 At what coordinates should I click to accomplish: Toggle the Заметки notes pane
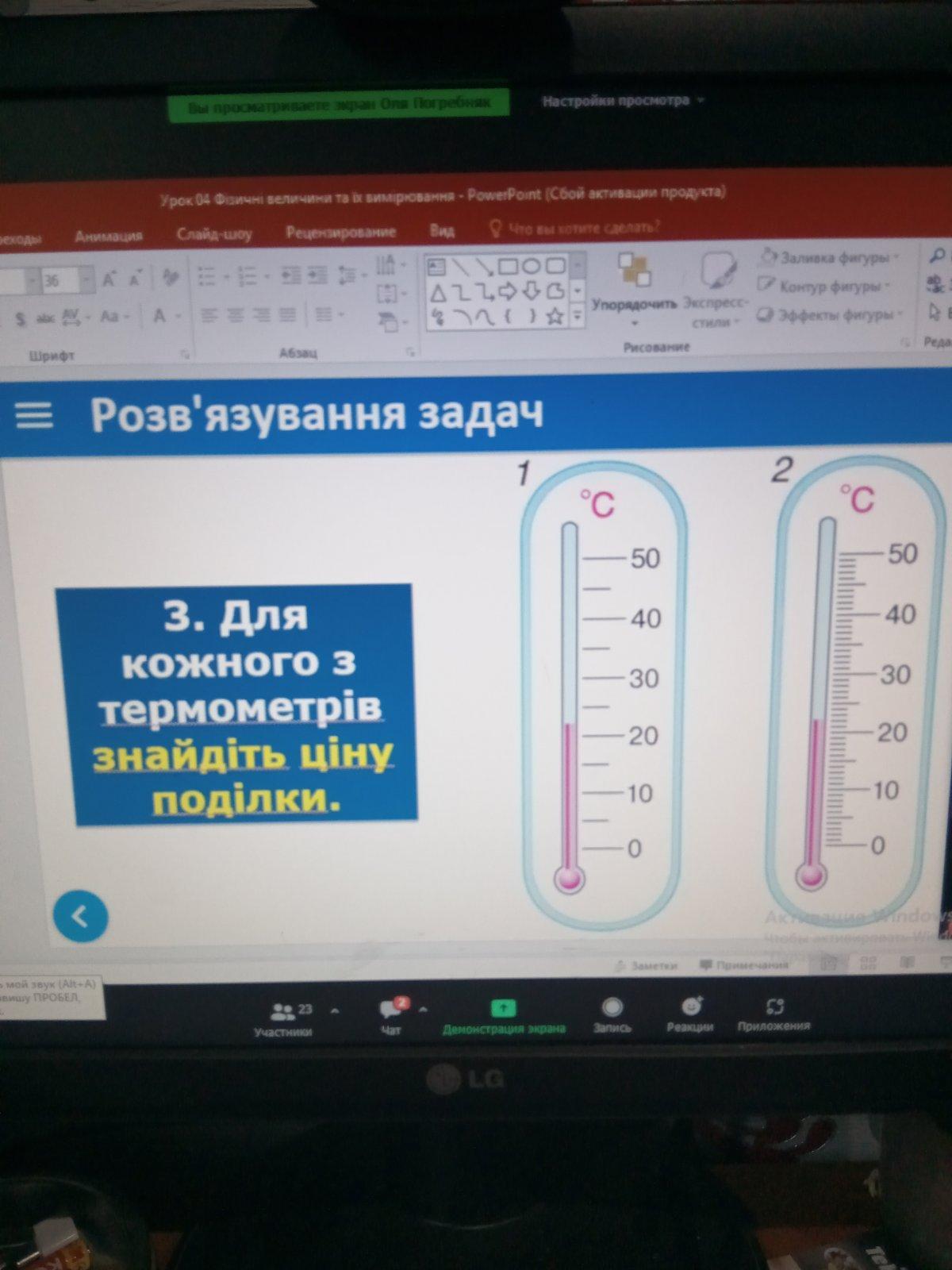[647, 965]
